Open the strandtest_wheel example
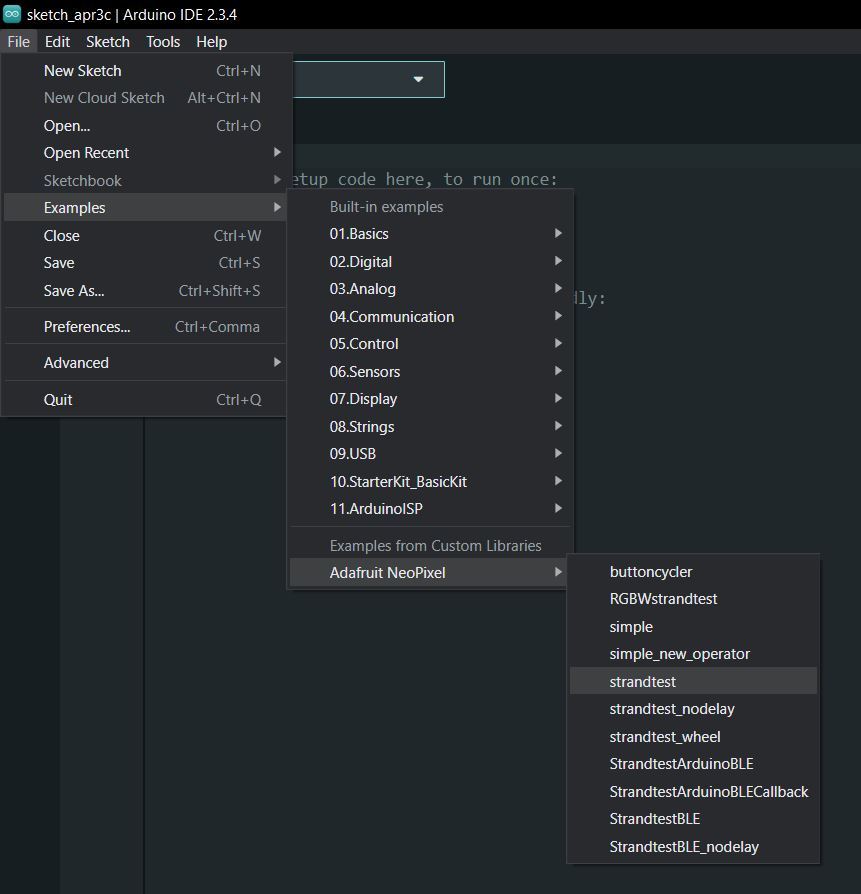861x894 pixels. point(693,737)
